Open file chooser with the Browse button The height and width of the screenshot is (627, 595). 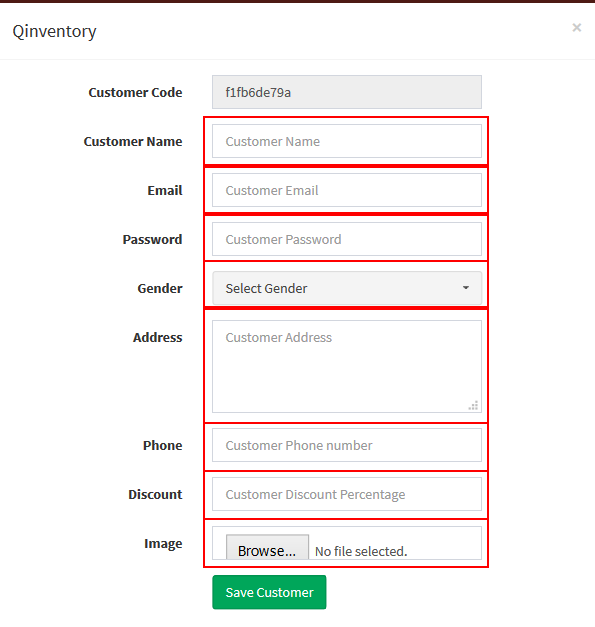[267, 547]
